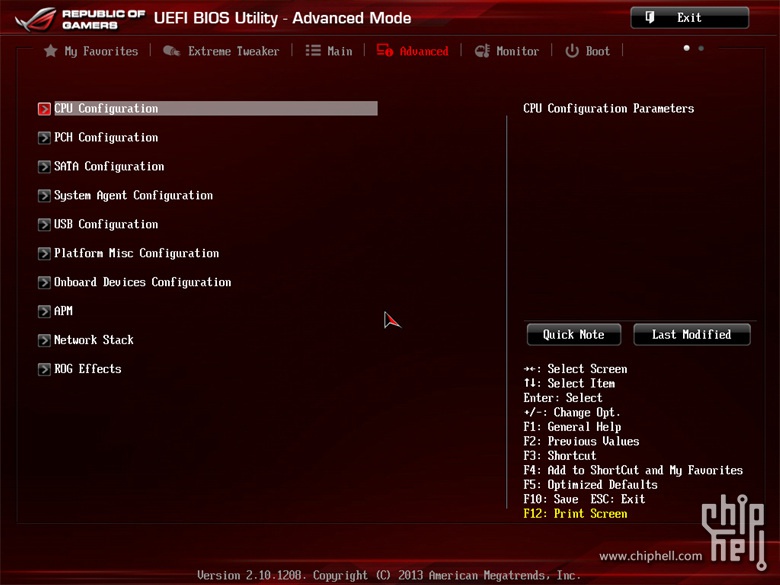
Task: Open the My Favorites tab
Action: (101, 51)
